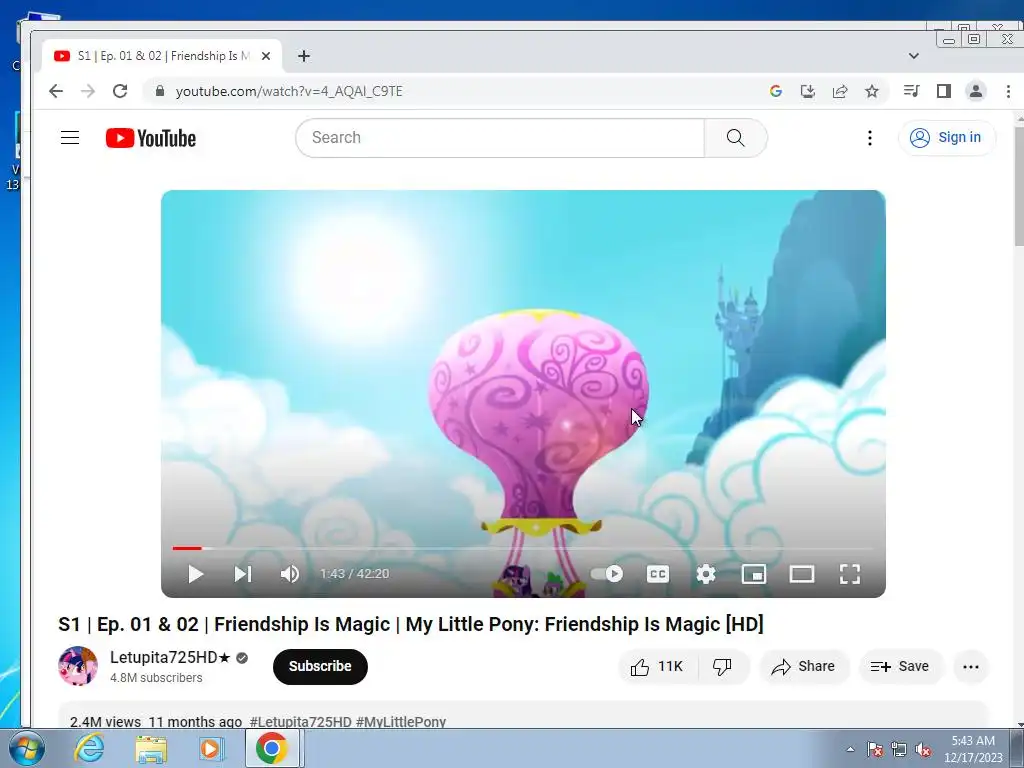Enable miniplayer mode
This screenshot has width=1024, height=768.
pyautogui.click(x=754, y=574)
